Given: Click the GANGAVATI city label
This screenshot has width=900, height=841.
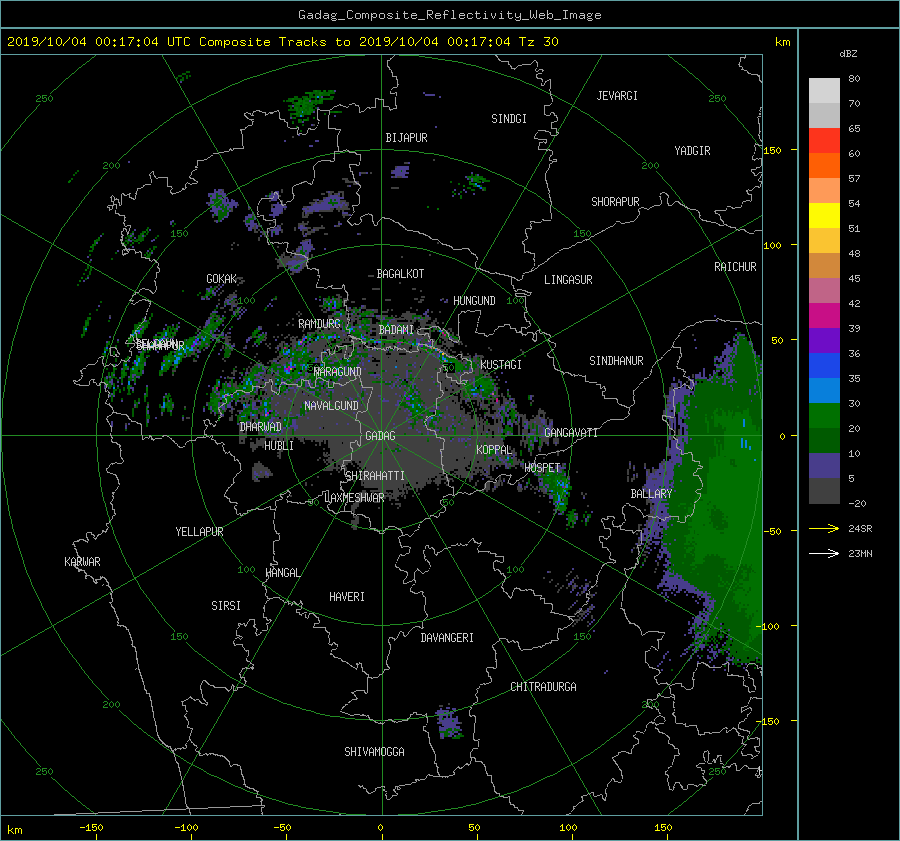Looking at the screenshot, I should click(571, 432).
